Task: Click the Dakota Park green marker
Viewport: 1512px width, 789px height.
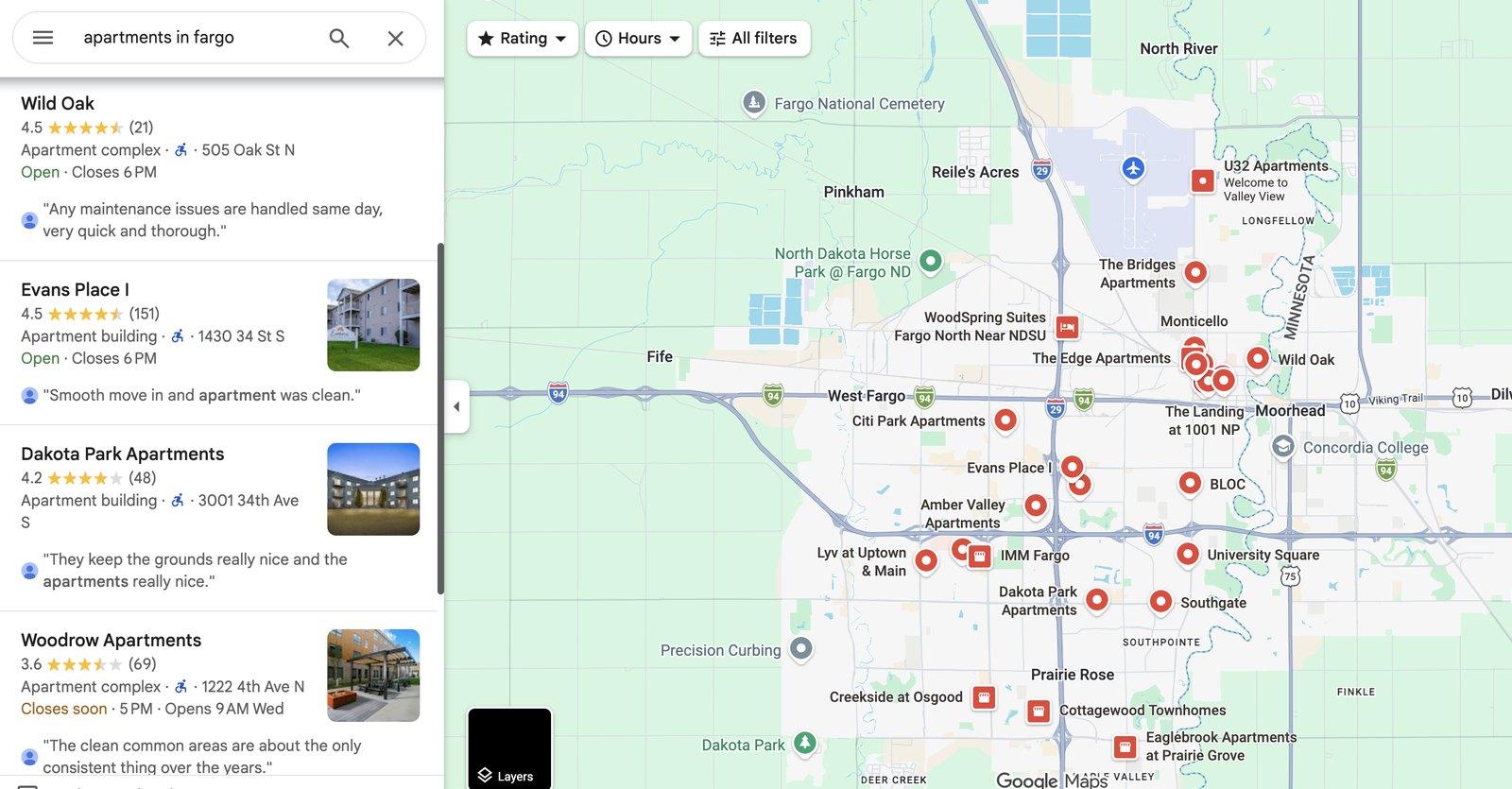Action: pos(804,744)
